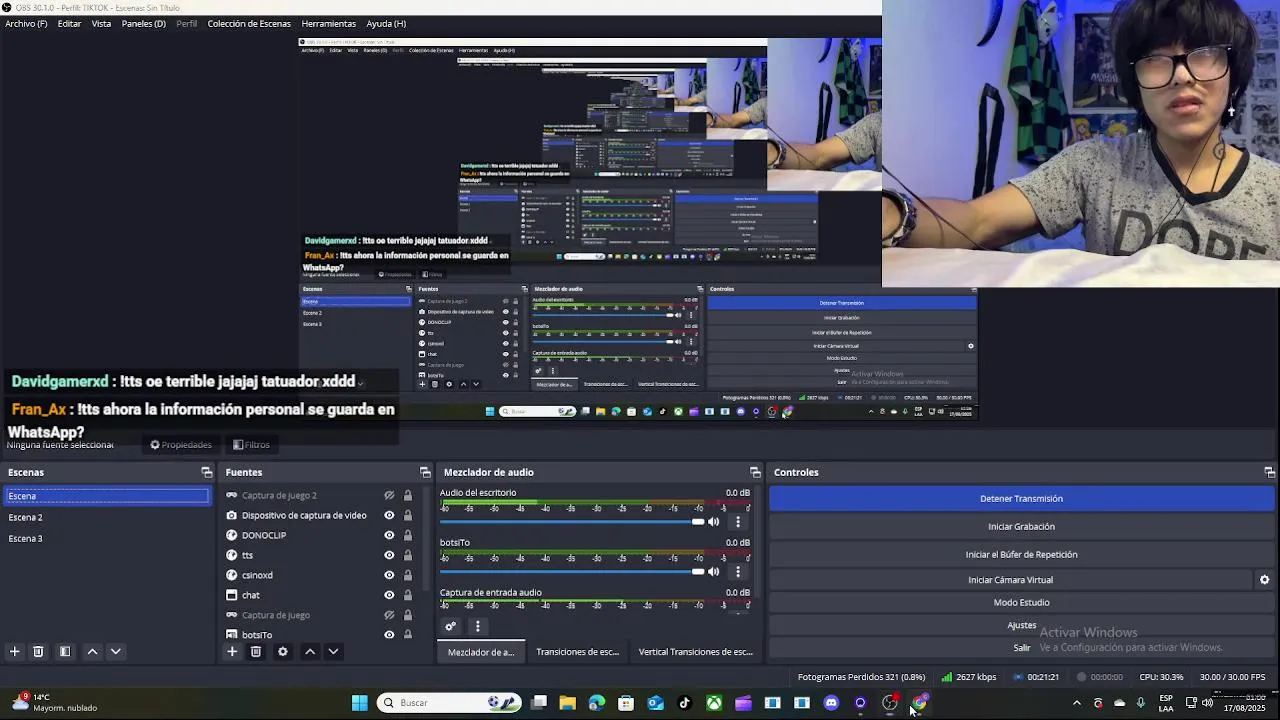Open advanced audio properties gears icon
The image size is (1280, 720).
point(450,626)
